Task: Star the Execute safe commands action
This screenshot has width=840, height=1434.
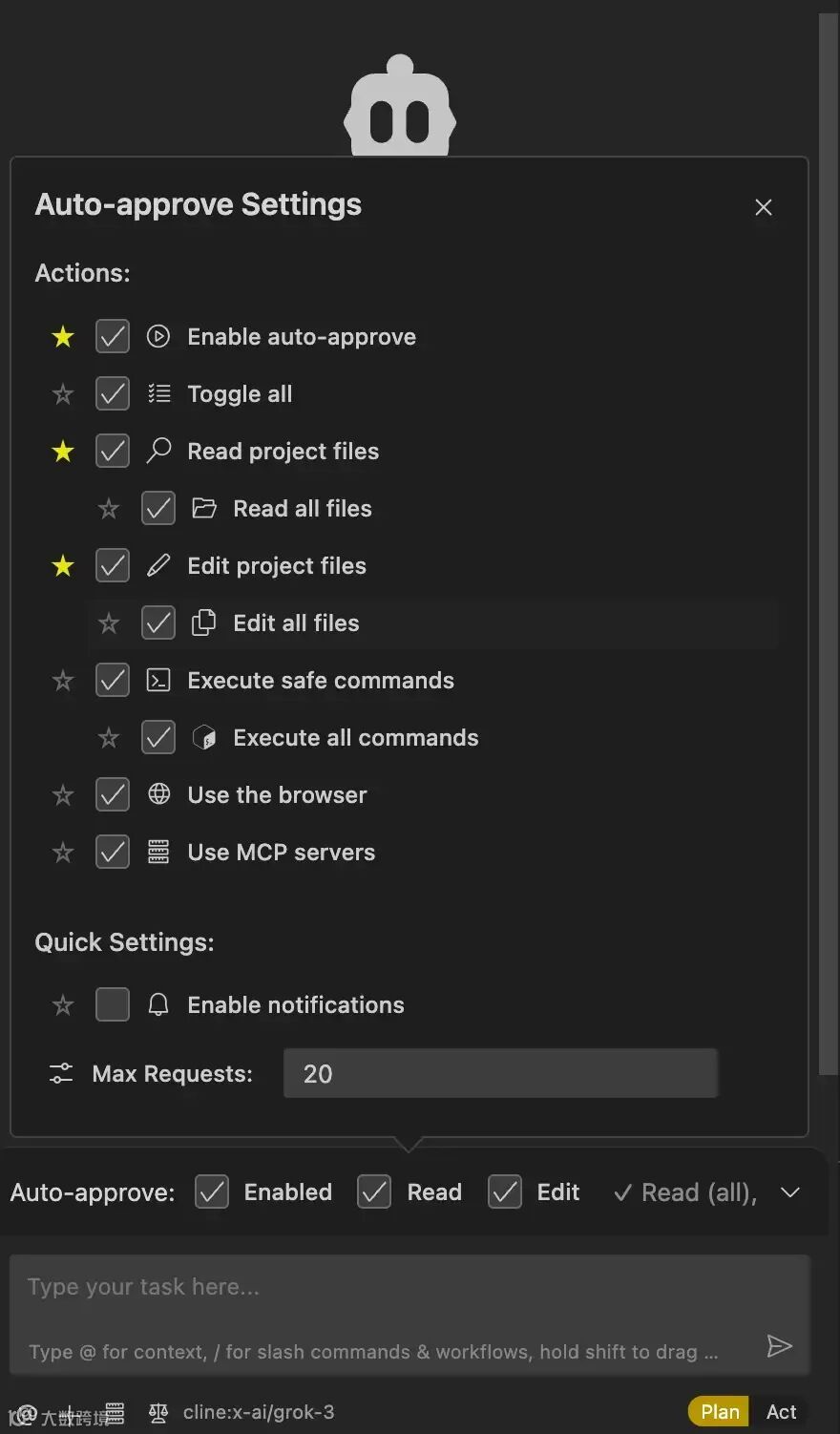Action: point(63,681)
